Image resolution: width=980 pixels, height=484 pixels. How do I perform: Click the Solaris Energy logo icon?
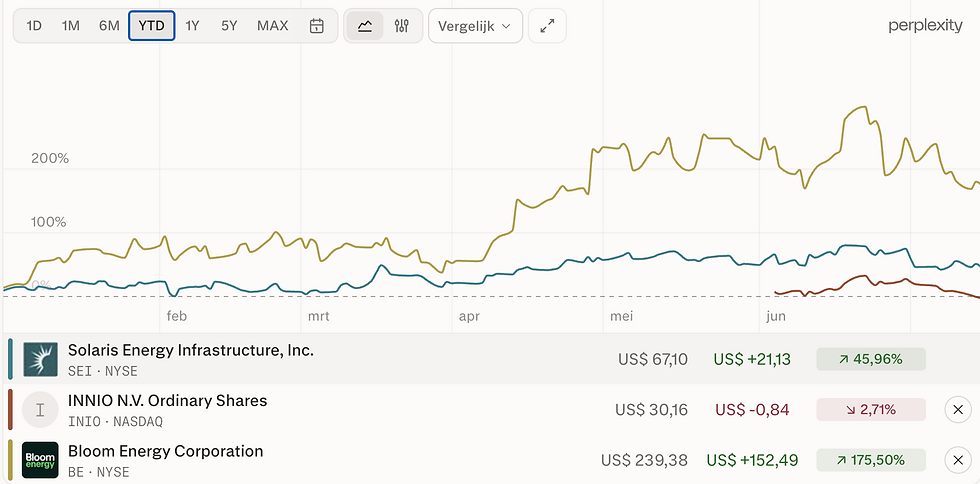41,359
